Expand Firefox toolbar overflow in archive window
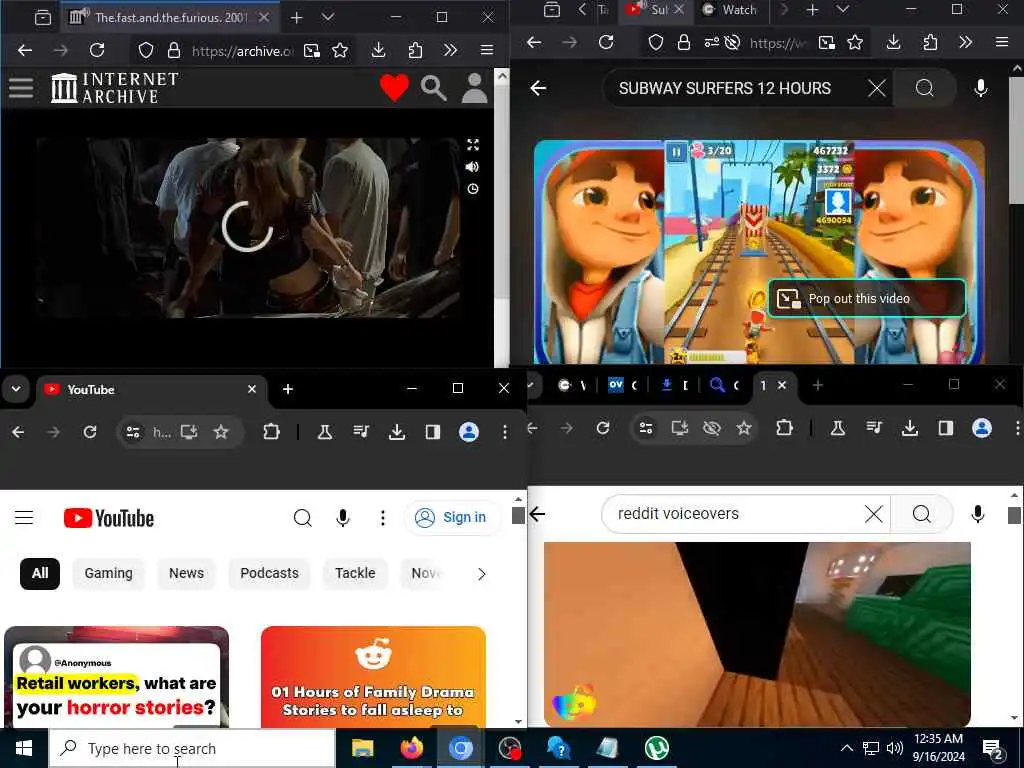This screenshot has width=1024, height=768. (450, 50)
